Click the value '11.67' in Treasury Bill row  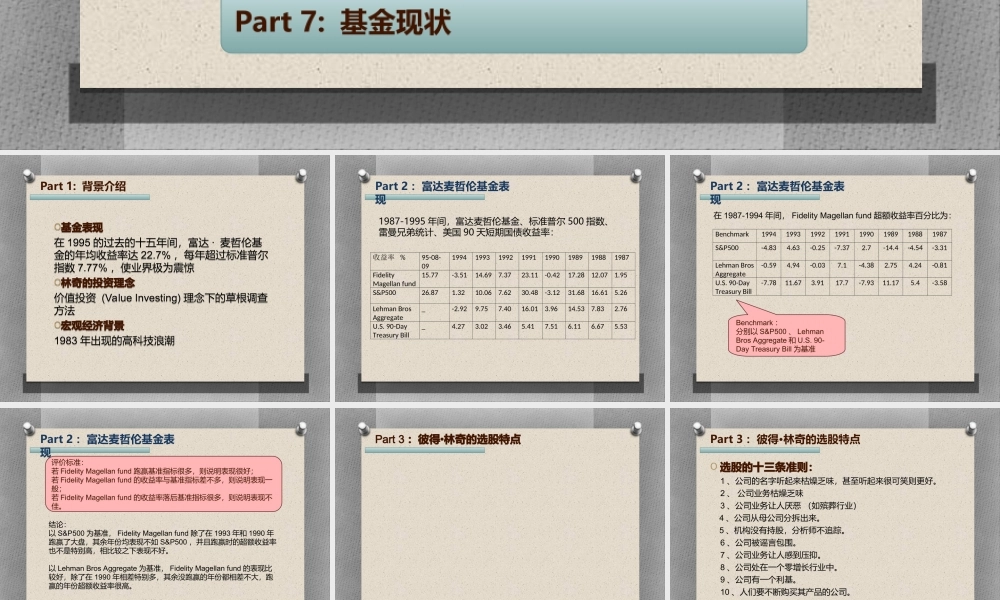tap(793, 283)
